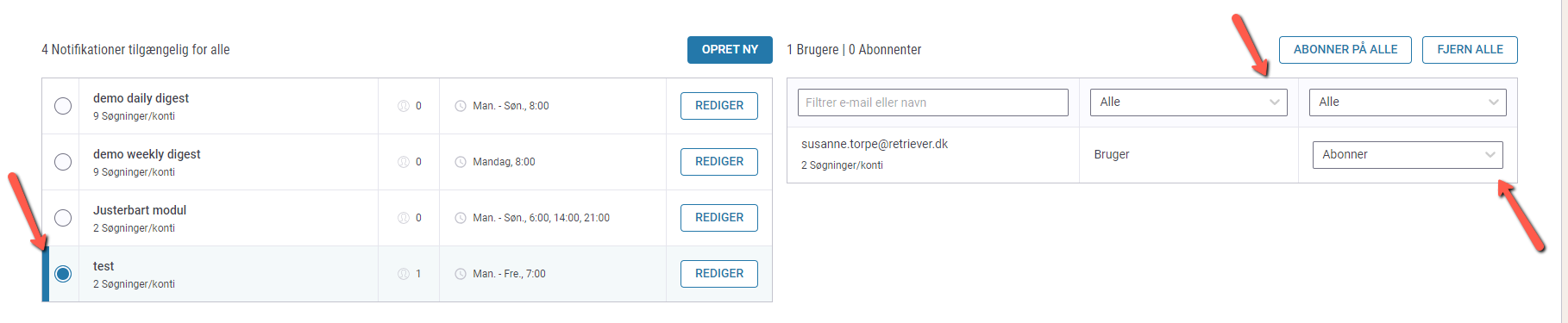1568x323 pixels.
Task: Click REDIGER for Justerbart modul
Action: (719, 218)
